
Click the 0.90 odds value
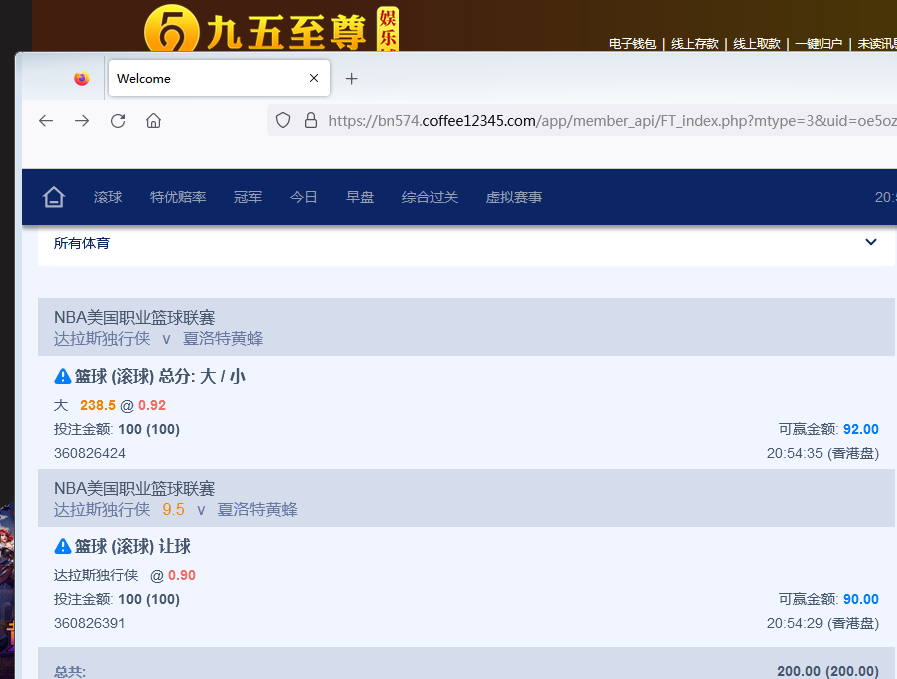click(182, 575)
